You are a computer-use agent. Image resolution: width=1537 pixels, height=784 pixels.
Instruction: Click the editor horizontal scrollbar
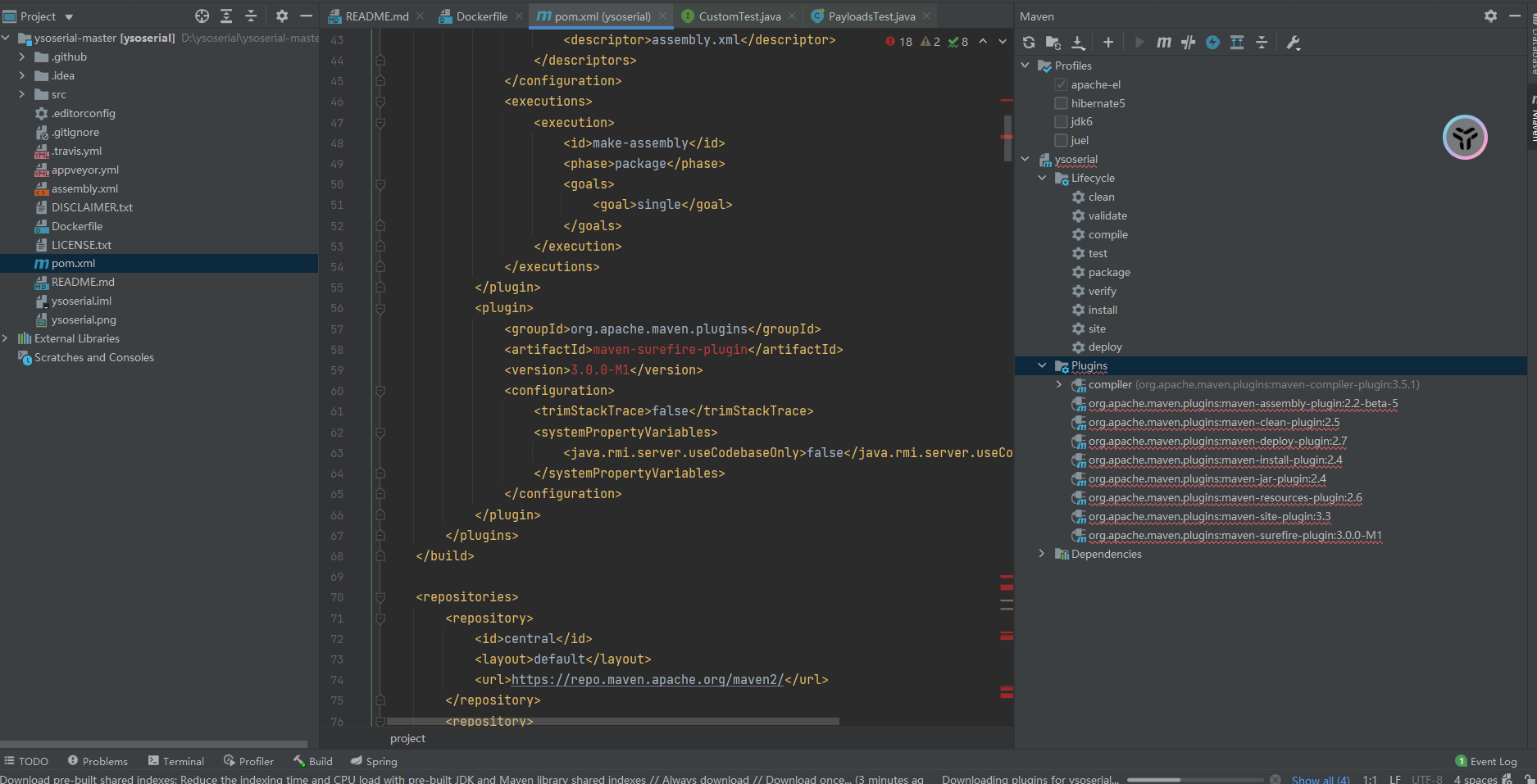point(613,722)
